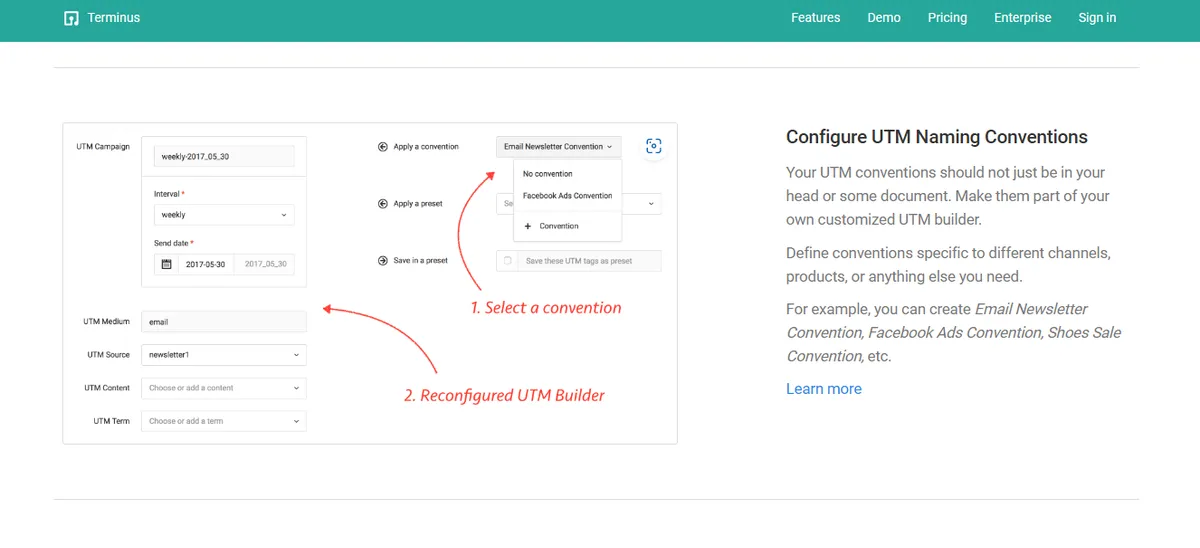Check the Save these UTM tags as preset box
This screenshot has width=1200, height=548.
tap(508, 261)
